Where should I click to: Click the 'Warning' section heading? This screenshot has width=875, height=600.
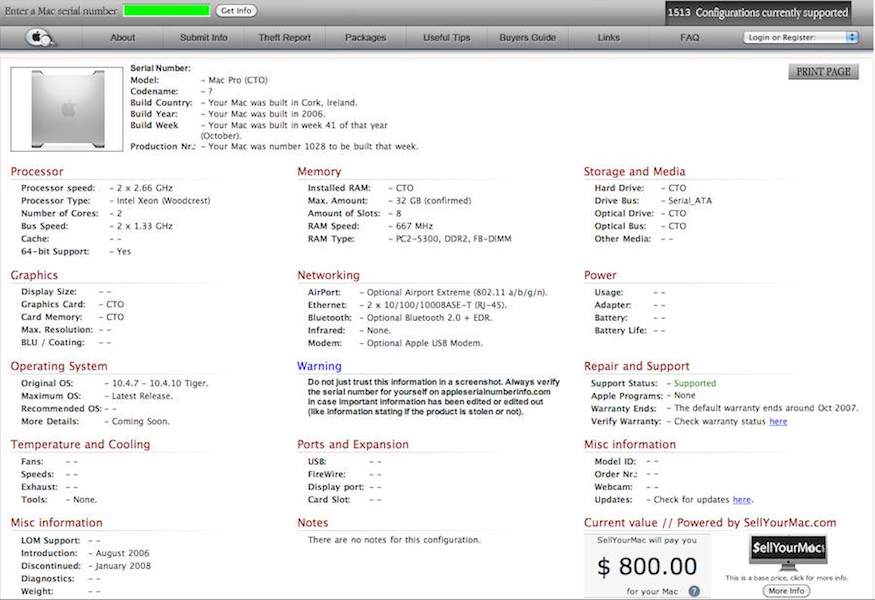coord(319,366)
